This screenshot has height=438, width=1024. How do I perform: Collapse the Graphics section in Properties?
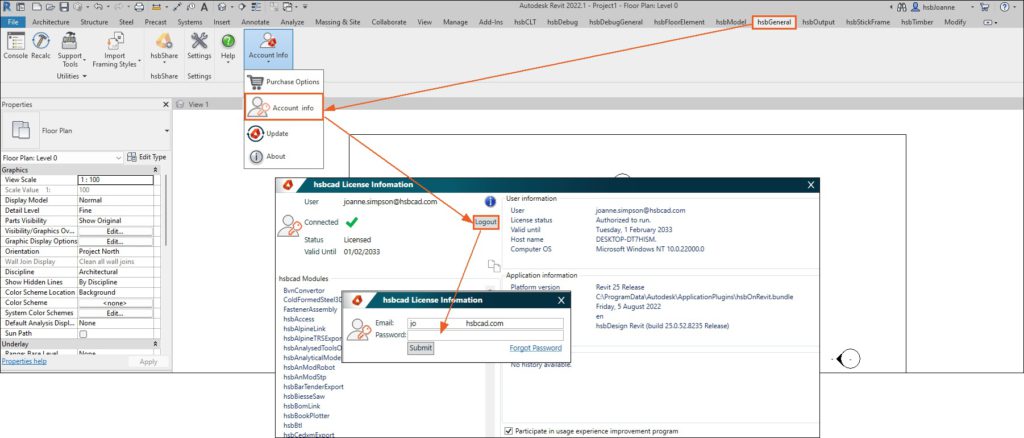click(155, 170)
